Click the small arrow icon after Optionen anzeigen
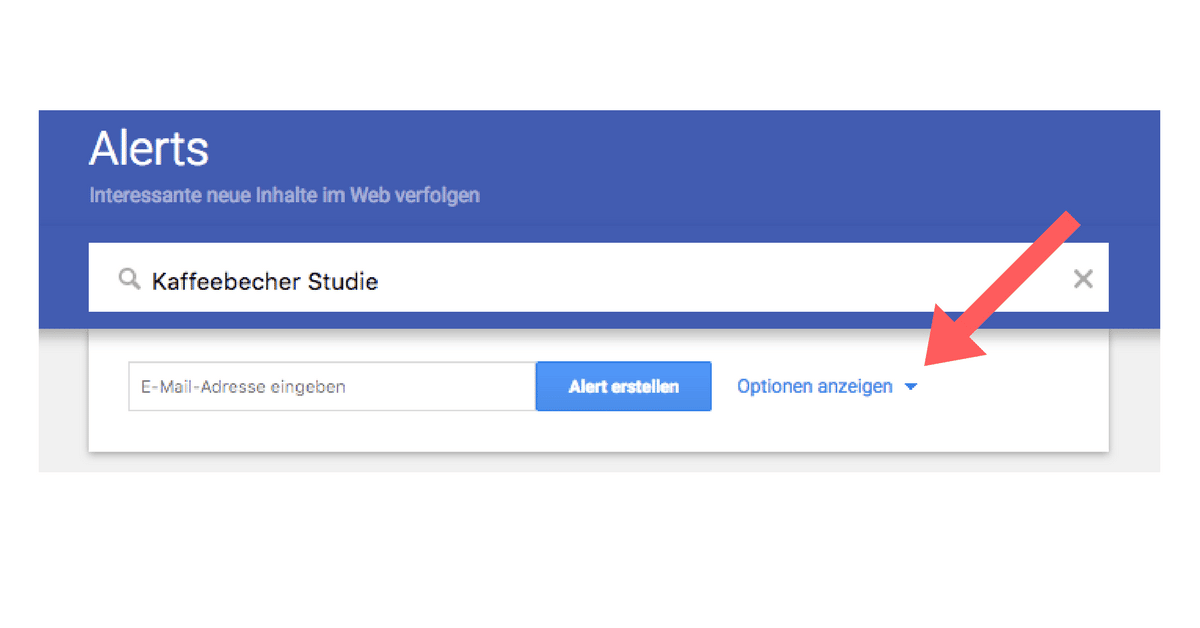Viewport: 1200px width, 628px height. [x=911, y=387]
